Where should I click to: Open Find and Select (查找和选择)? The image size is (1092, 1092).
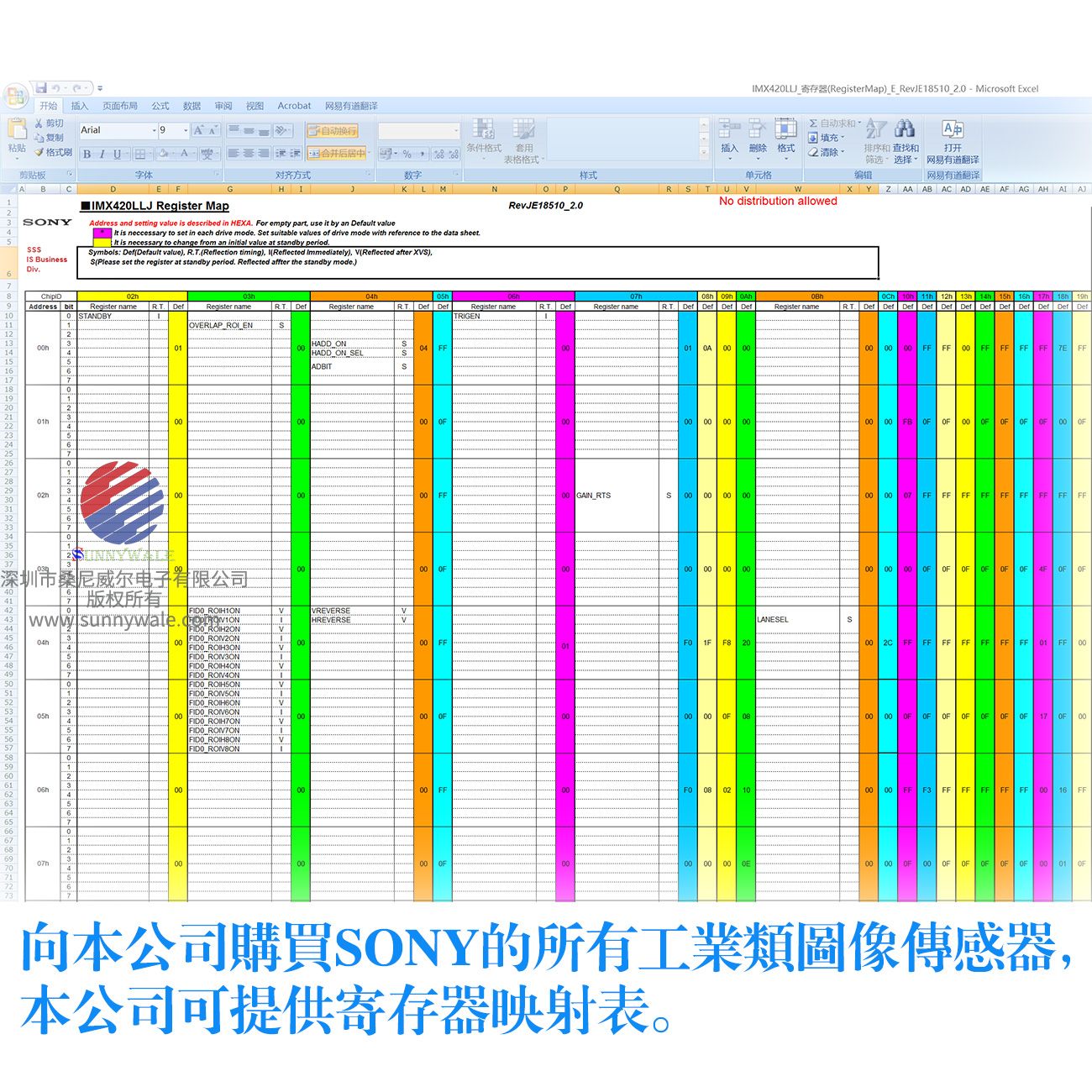(x=906, y=141)
